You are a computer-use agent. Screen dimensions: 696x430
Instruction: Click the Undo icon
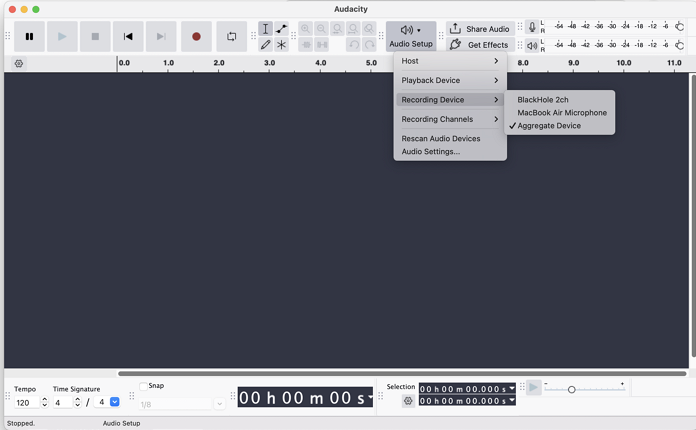tap(353, 44)
